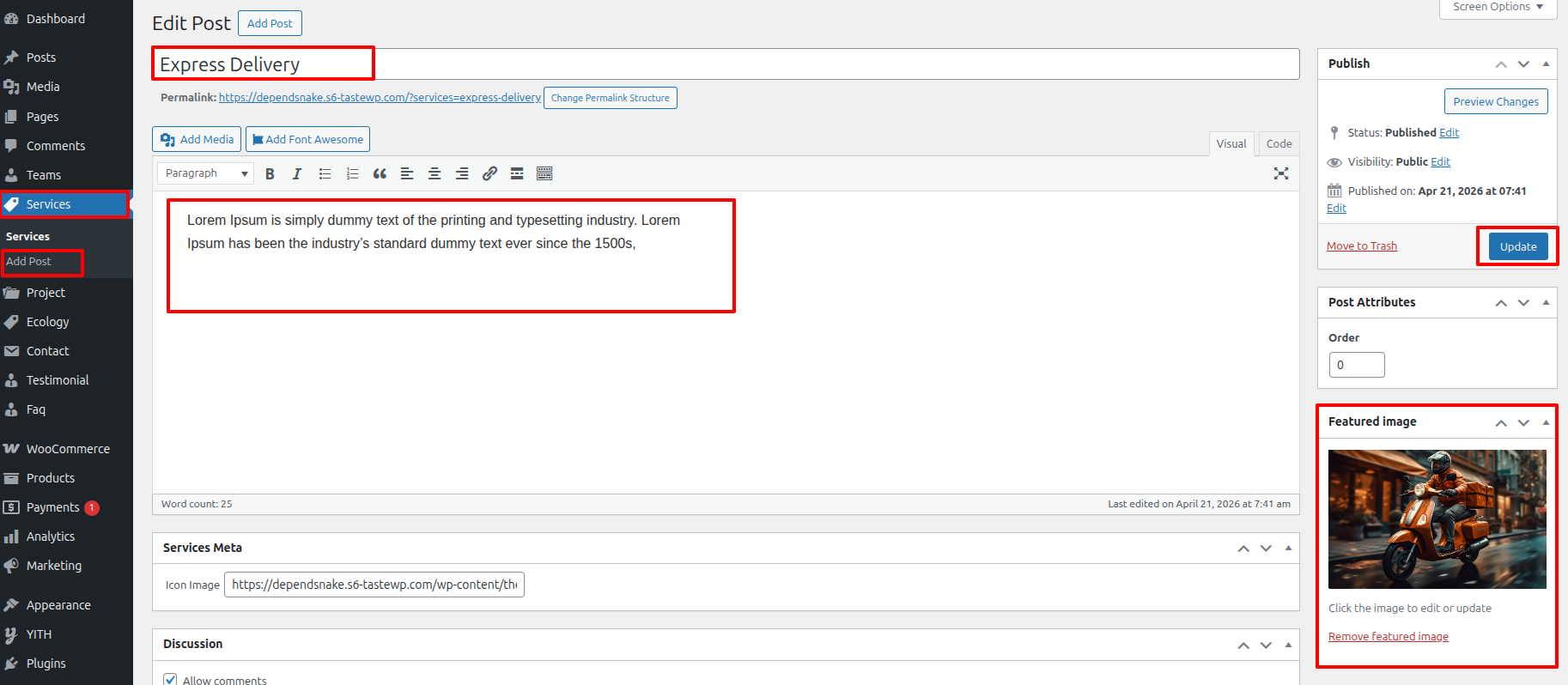
Task: Toggle bold formatting in editor toolbar
Action: pyautogui.click(x=270, y=174)
